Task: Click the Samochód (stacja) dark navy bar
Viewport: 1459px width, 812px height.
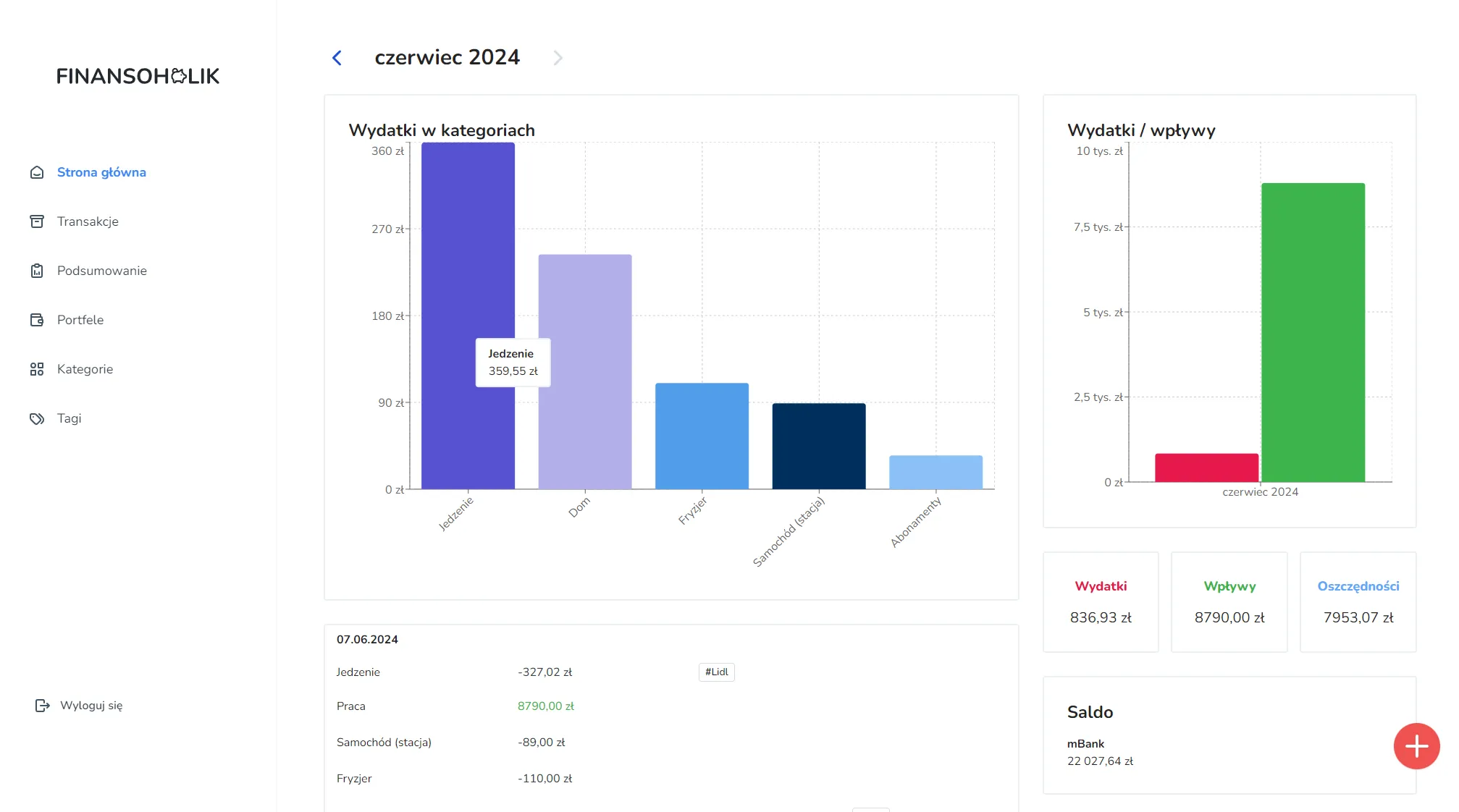Action: [819, 447]
